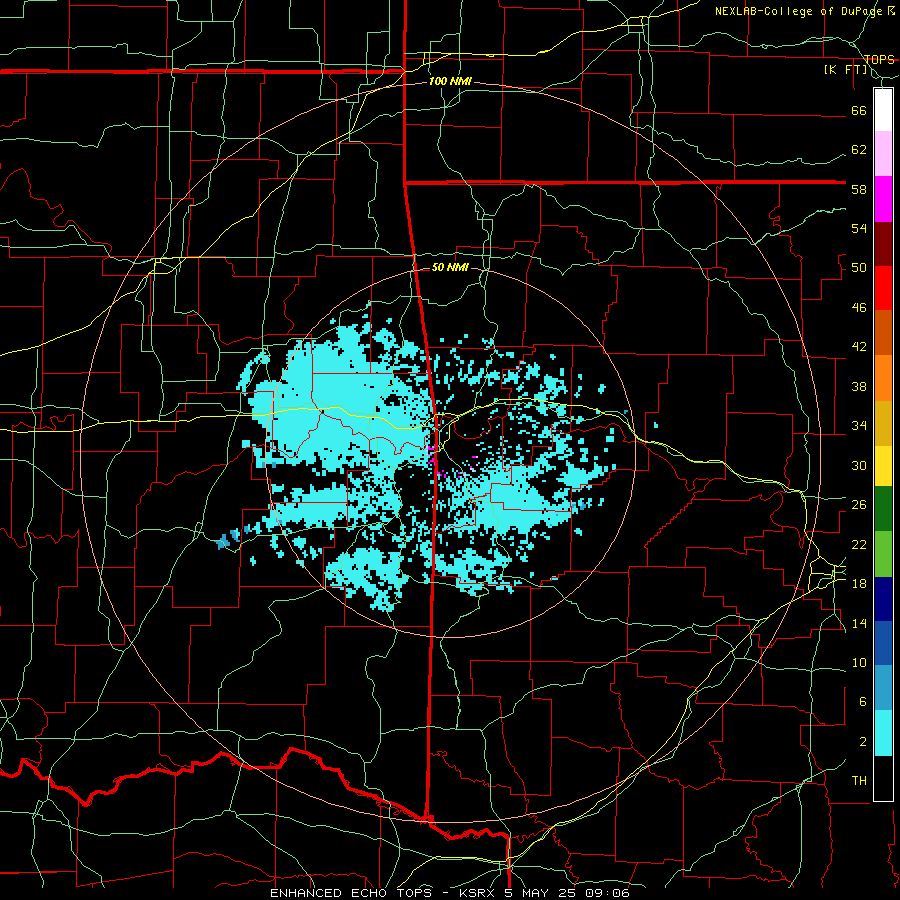Click the black TH swatch at legend bottom

(883, 778)
